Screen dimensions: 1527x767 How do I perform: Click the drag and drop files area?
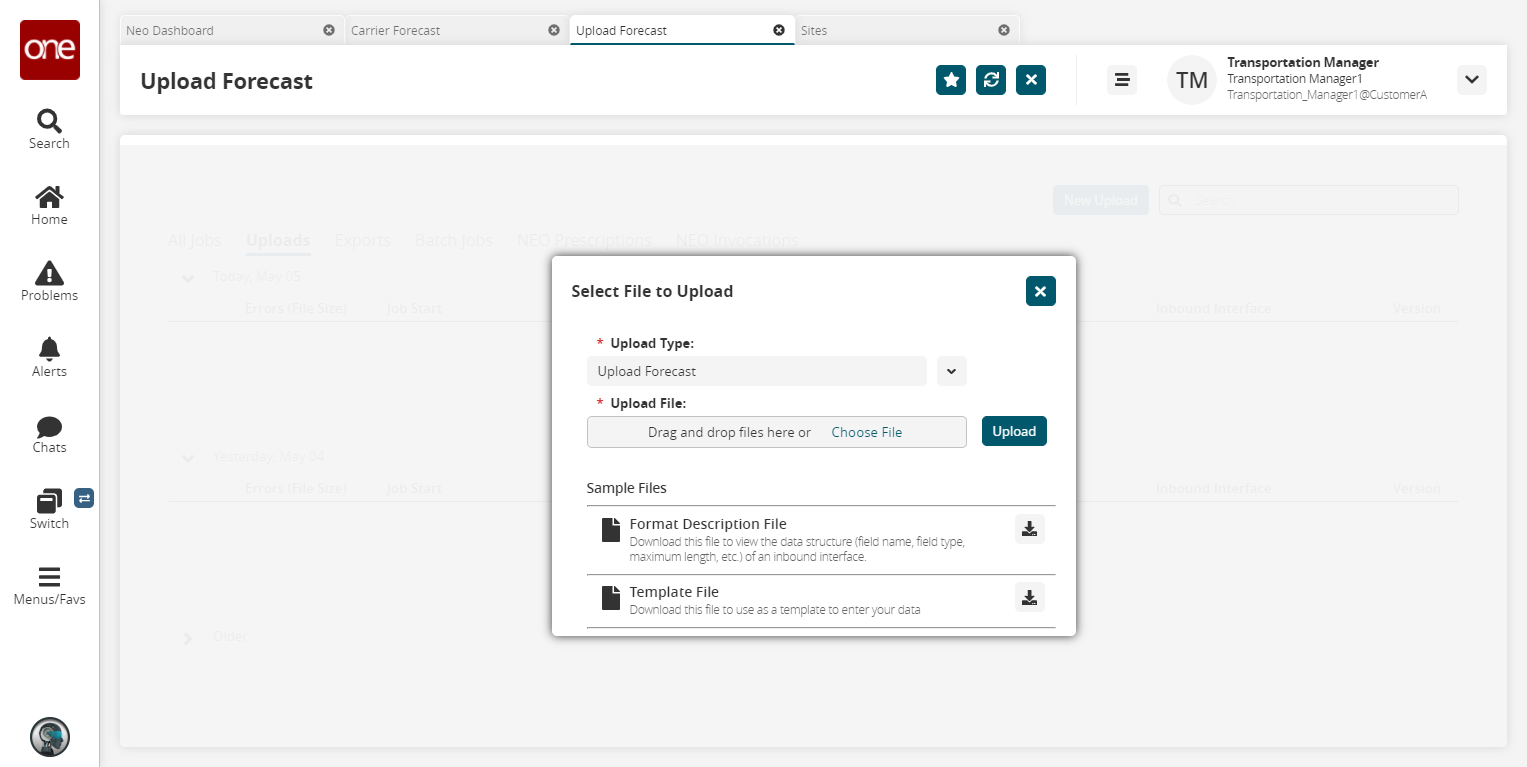coord(777,432)
